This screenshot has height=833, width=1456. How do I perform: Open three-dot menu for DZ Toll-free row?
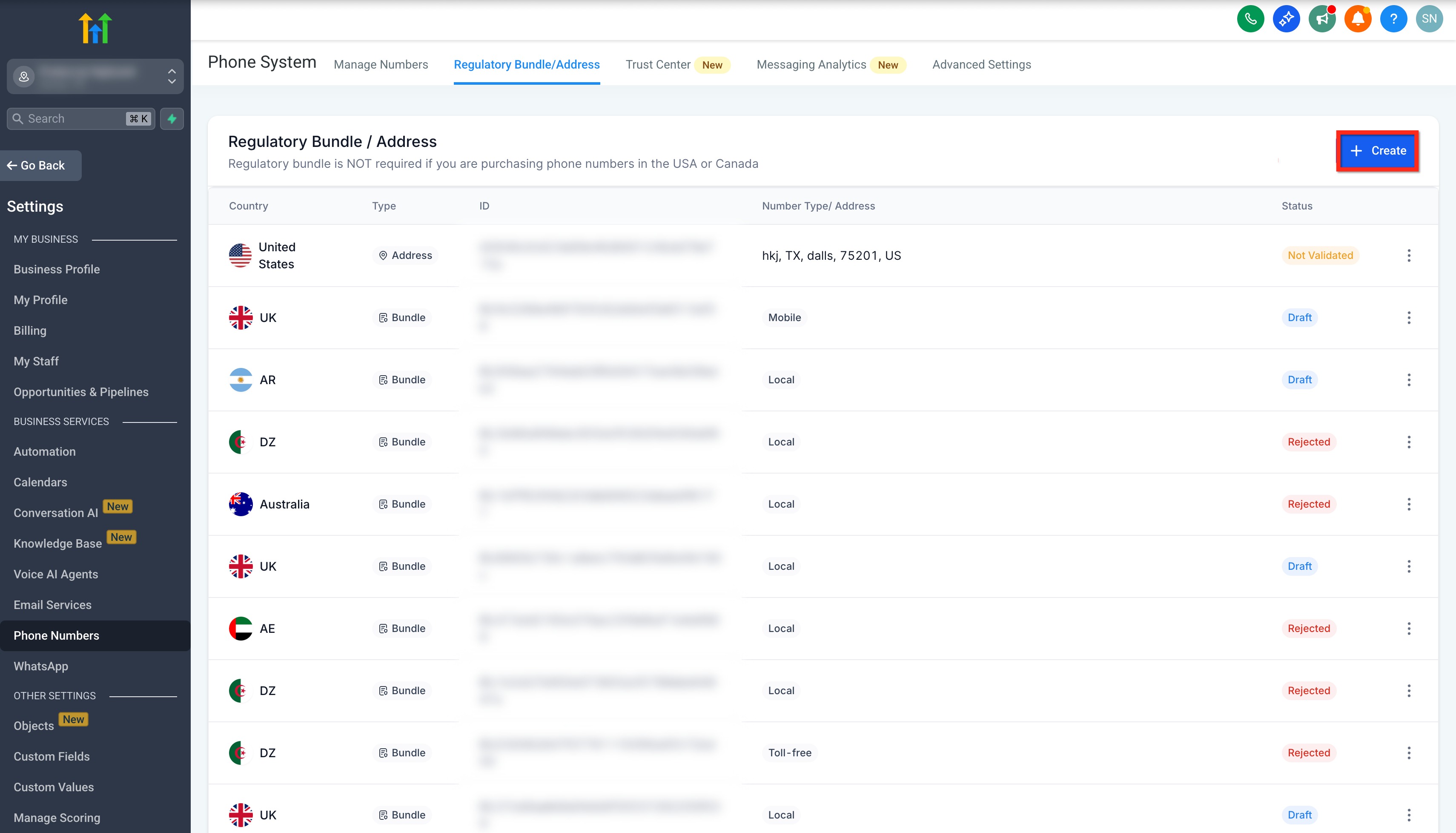point(1409,753)
